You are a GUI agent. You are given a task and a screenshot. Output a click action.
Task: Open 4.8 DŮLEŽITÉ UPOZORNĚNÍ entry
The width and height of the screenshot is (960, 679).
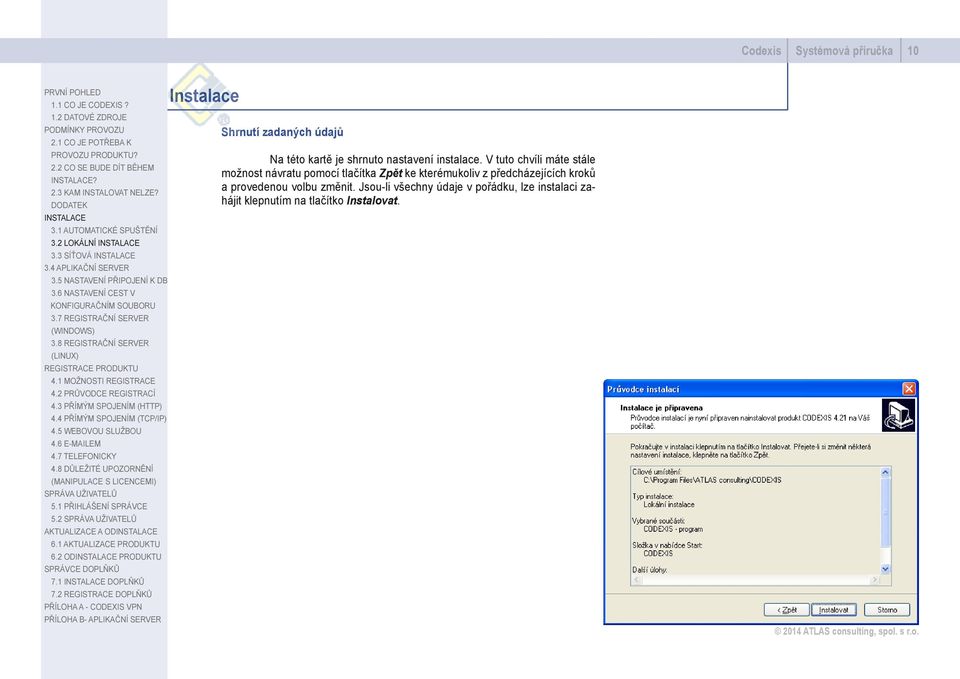[x=103, y=475]
